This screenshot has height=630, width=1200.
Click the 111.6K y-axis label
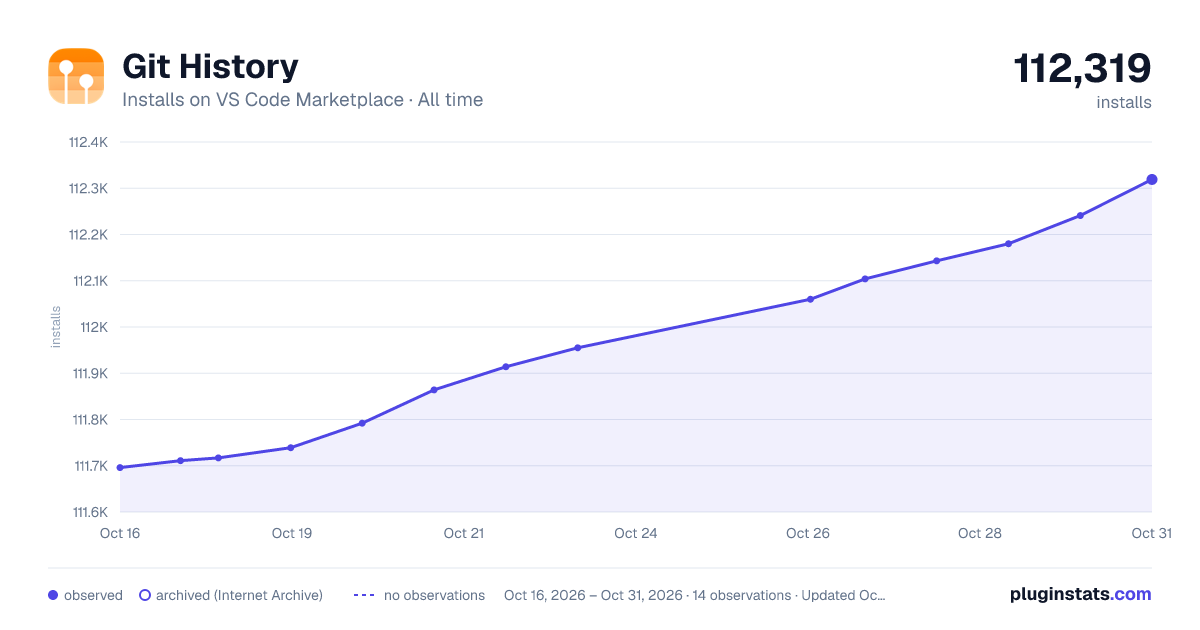tap(89, 512)
